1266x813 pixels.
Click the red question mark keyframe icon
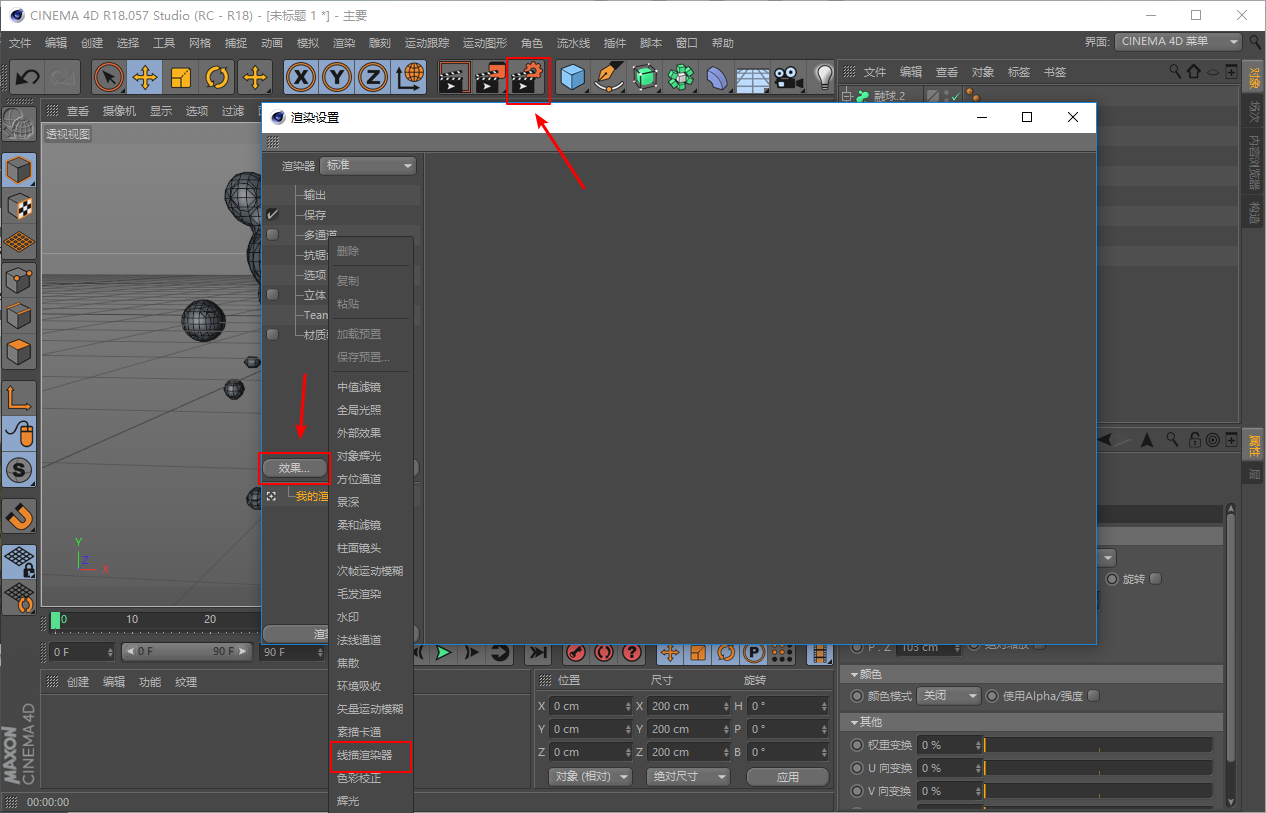632,652
